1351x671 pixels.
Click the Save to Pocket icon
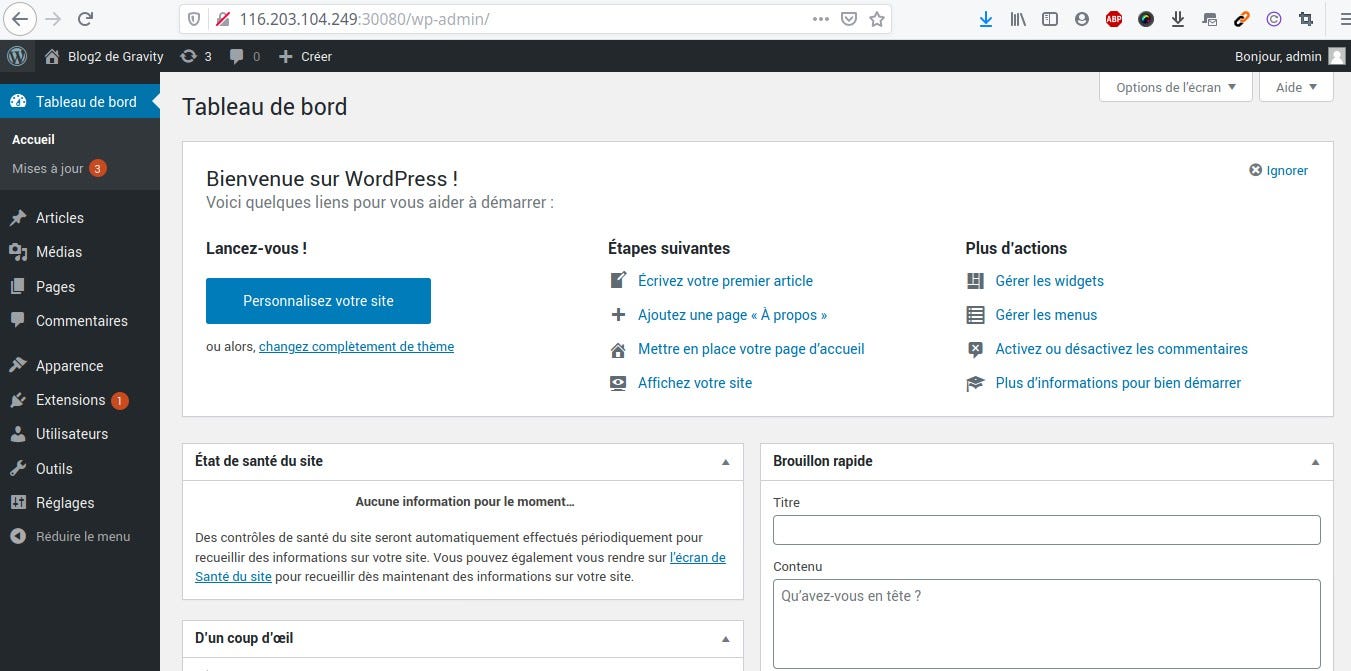tap(849, 19)
